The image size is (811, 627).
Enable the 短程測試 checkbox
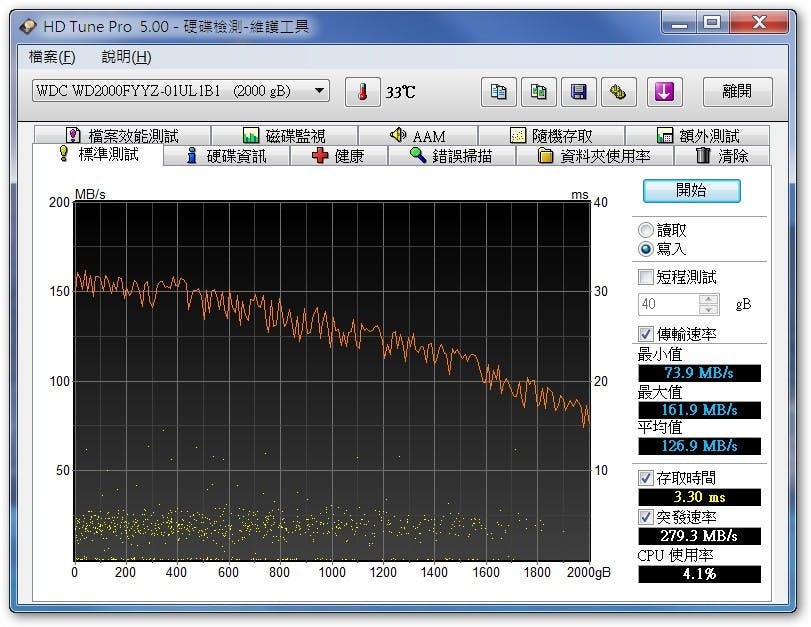click(x=646, y=277)
